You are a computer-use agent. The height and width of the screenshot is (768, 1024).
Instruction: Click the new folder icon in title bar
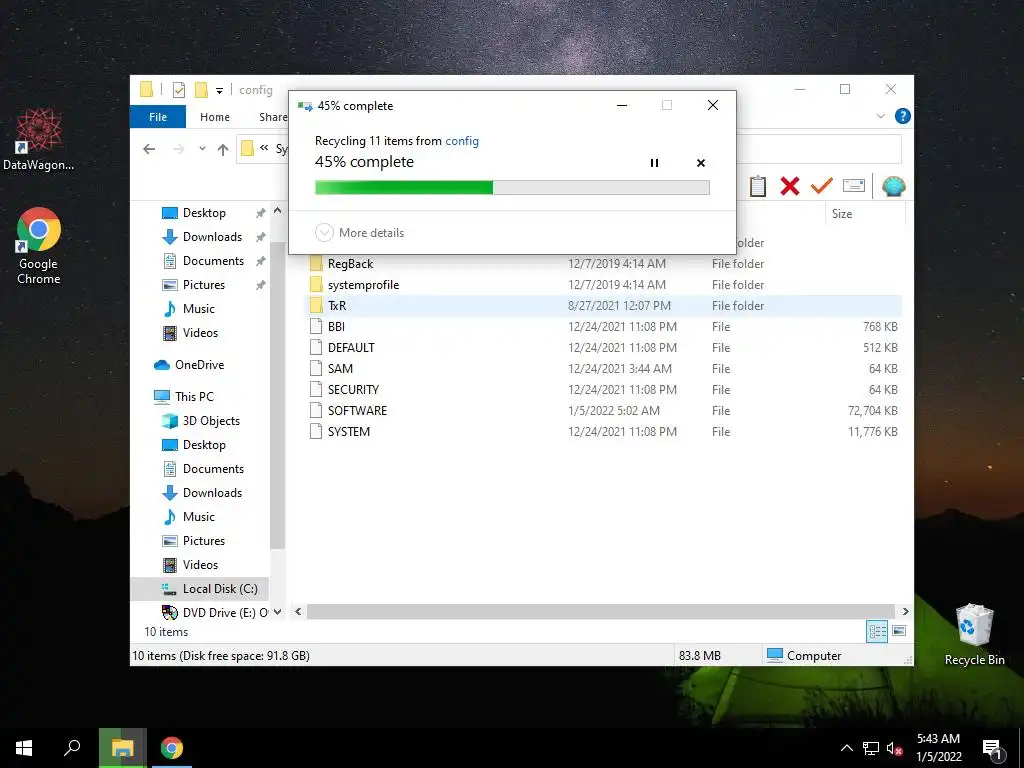(201, 90)
